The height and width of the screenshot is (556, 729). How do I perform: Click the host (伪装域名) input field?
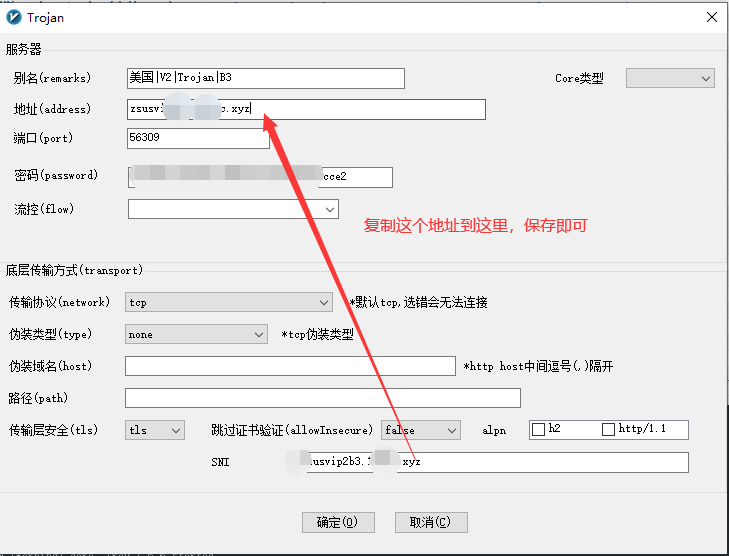coord(290,366)
